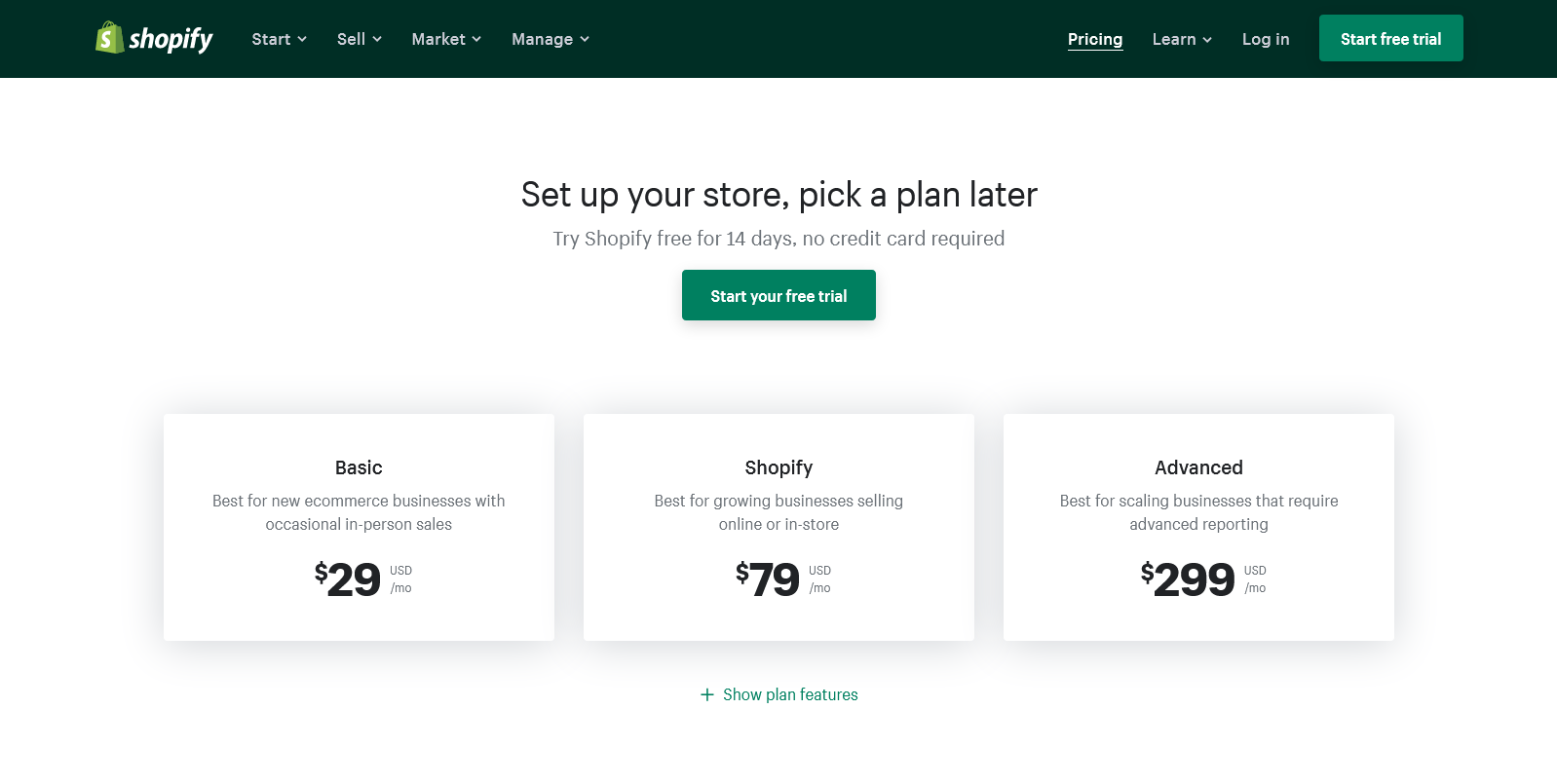
Task: Expand the Sell navigation menu
Action: click(x=359, y=39)
